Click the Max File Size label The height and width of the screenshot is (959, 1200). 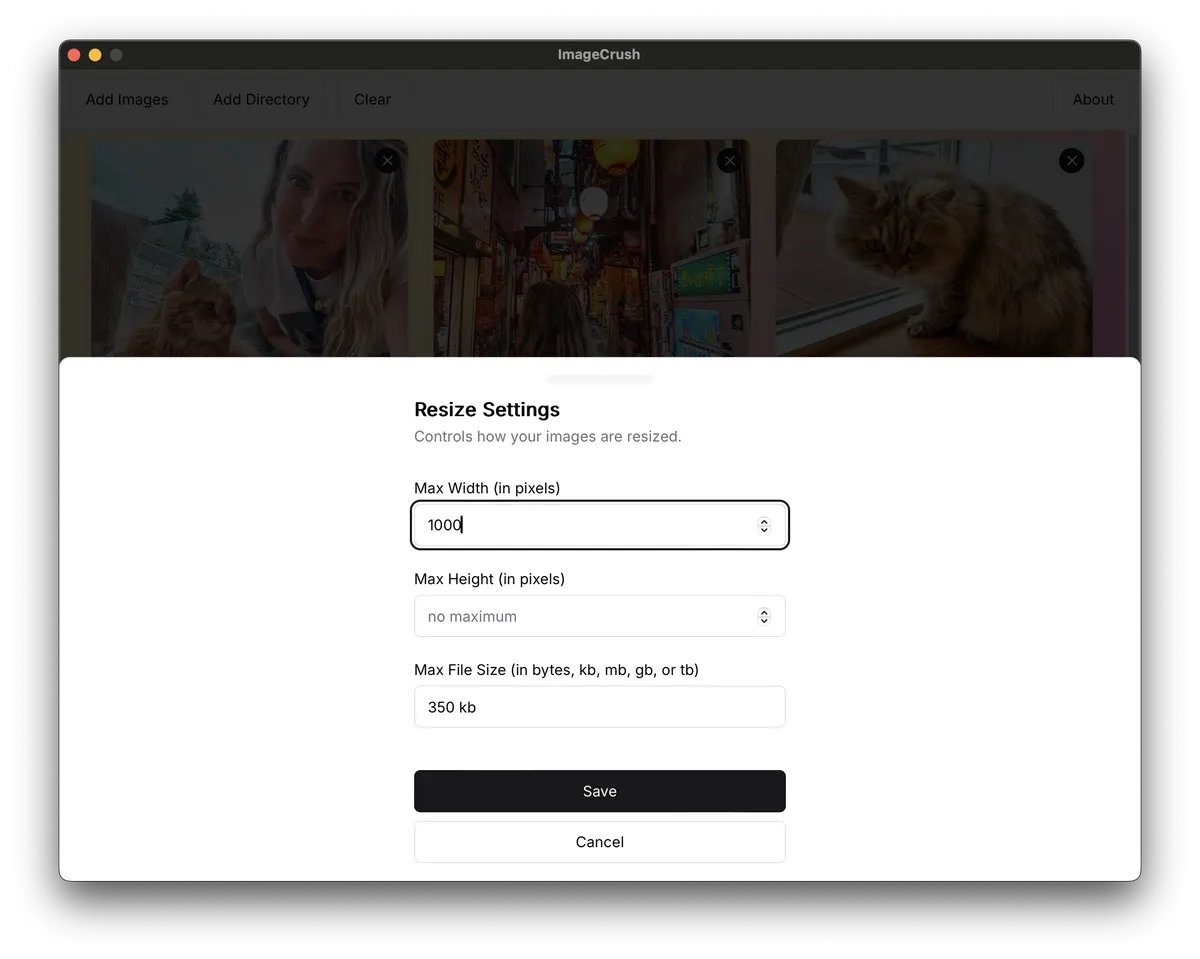556,670
